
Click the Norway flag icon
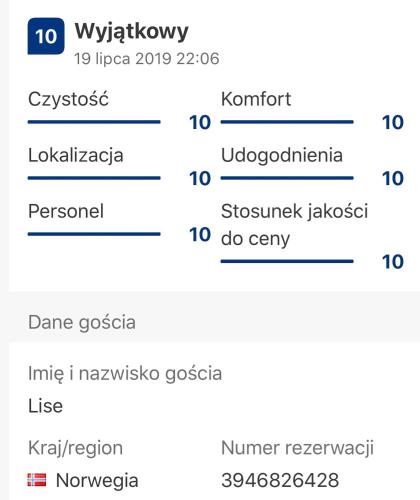tap(37, 480)
